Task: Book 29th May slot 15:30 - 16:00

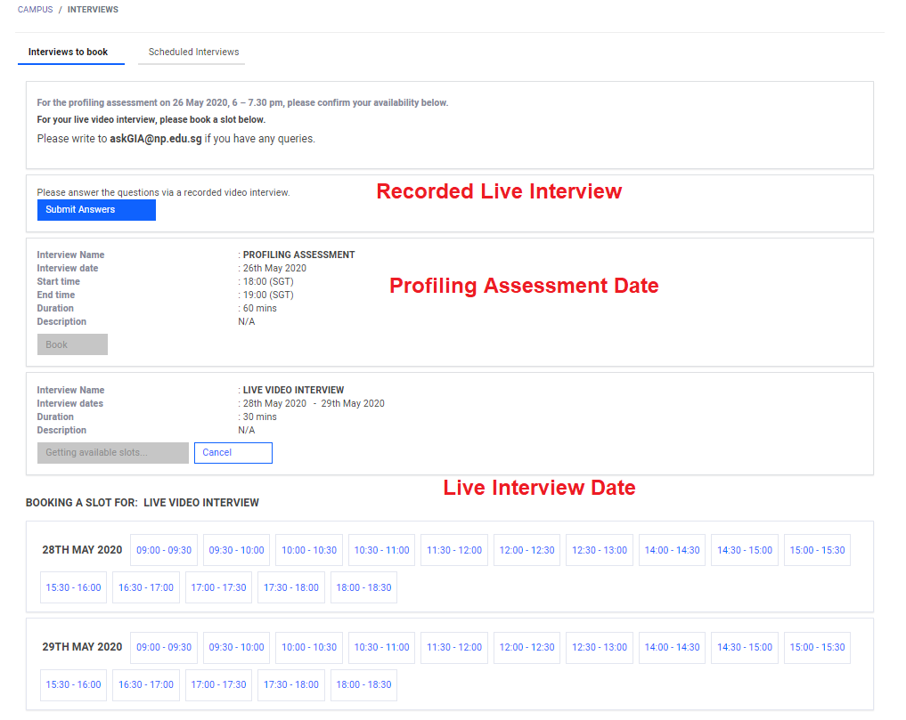Action: click(73, 684)
